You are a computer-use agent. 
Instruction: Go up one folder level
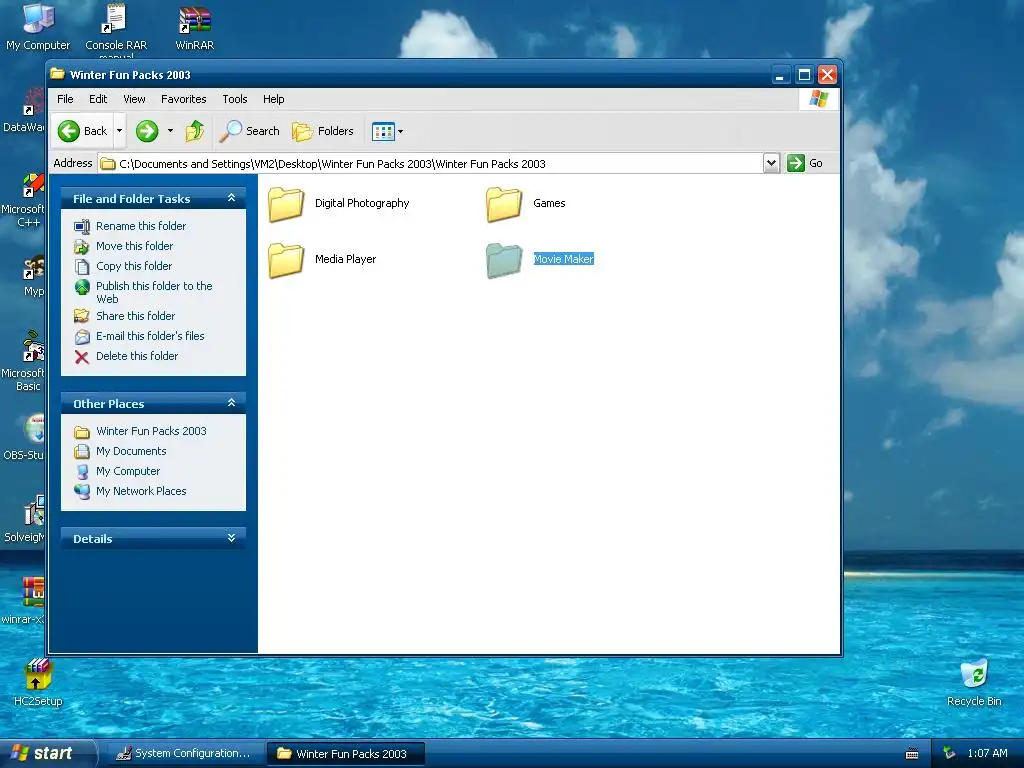coord(195,131)
